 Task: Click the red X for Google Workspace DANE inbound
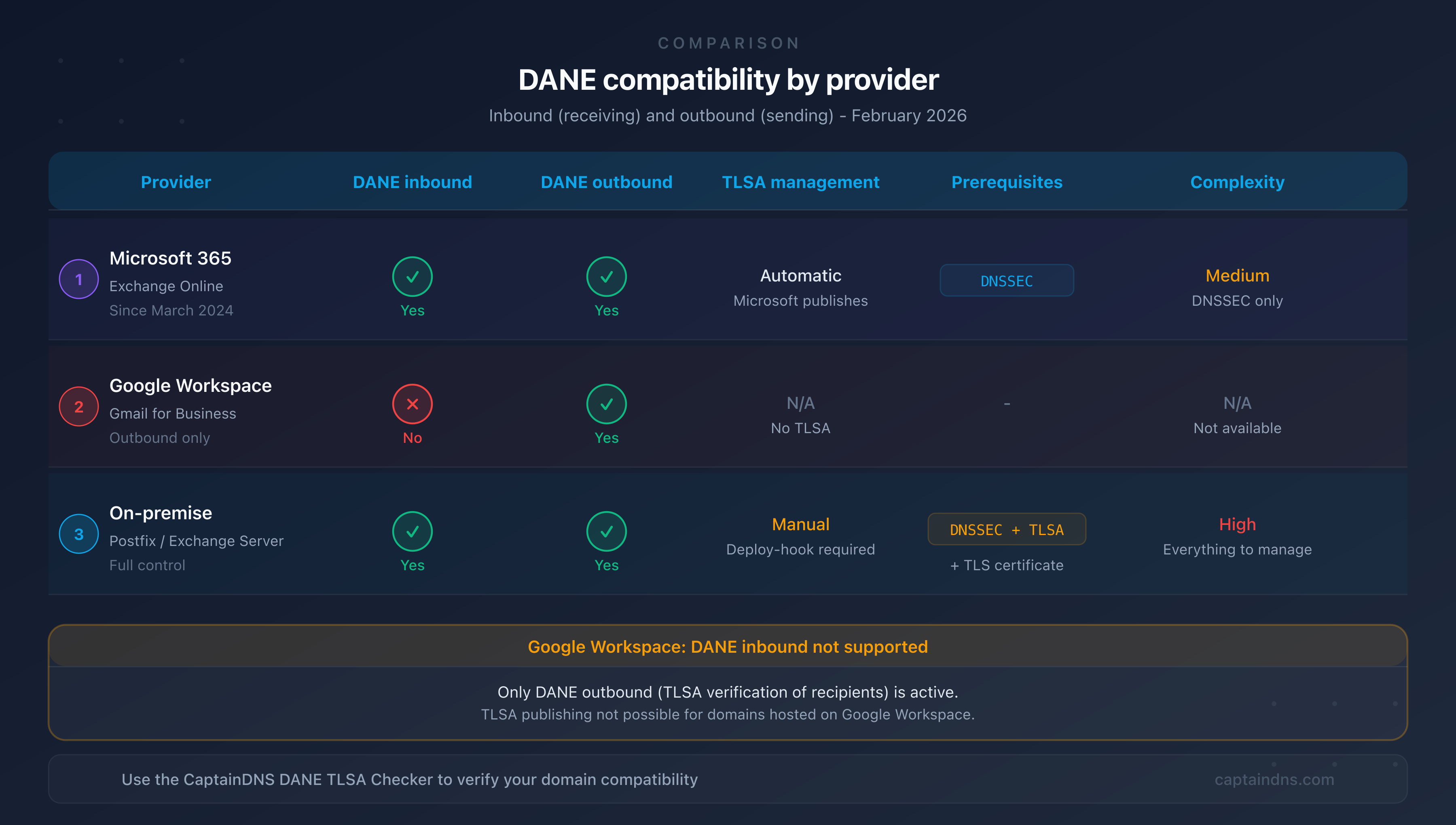413,404
